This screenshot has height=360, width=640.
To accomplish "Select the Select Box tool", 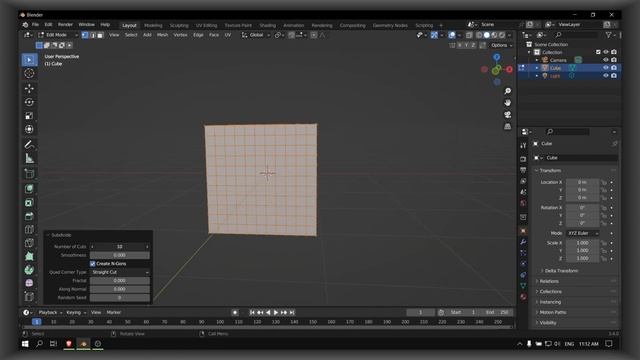I will click(x=29, y=60).
